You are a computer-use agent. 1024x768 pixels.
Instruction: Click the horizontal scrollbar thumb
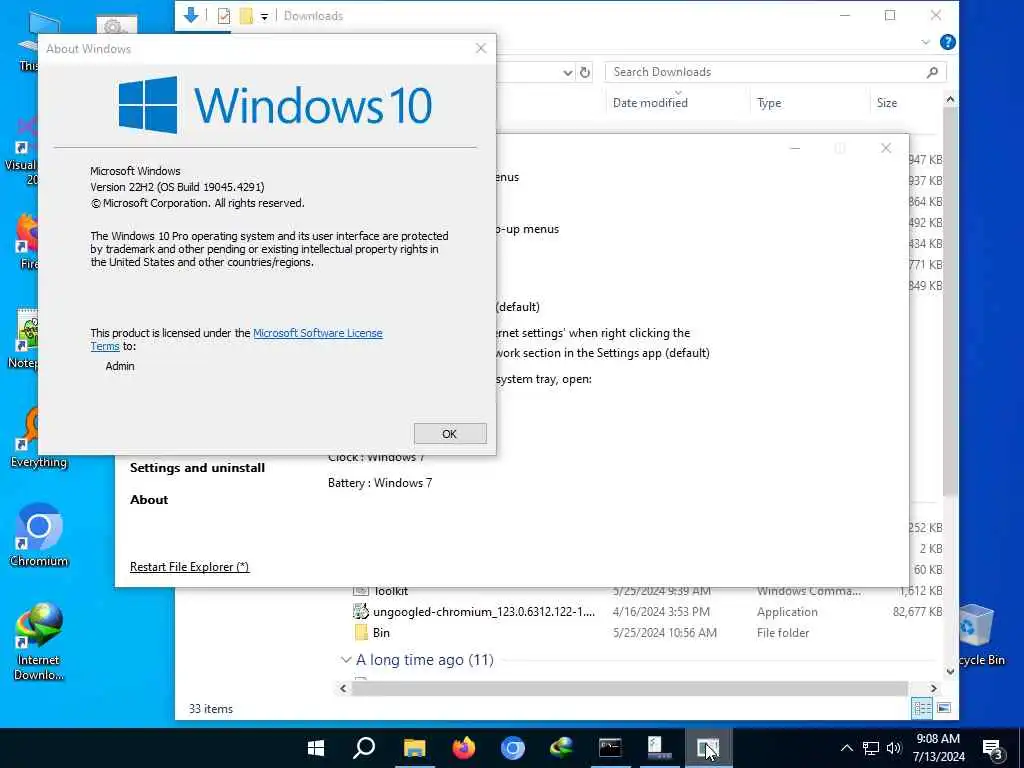click(x=630, y=688)
